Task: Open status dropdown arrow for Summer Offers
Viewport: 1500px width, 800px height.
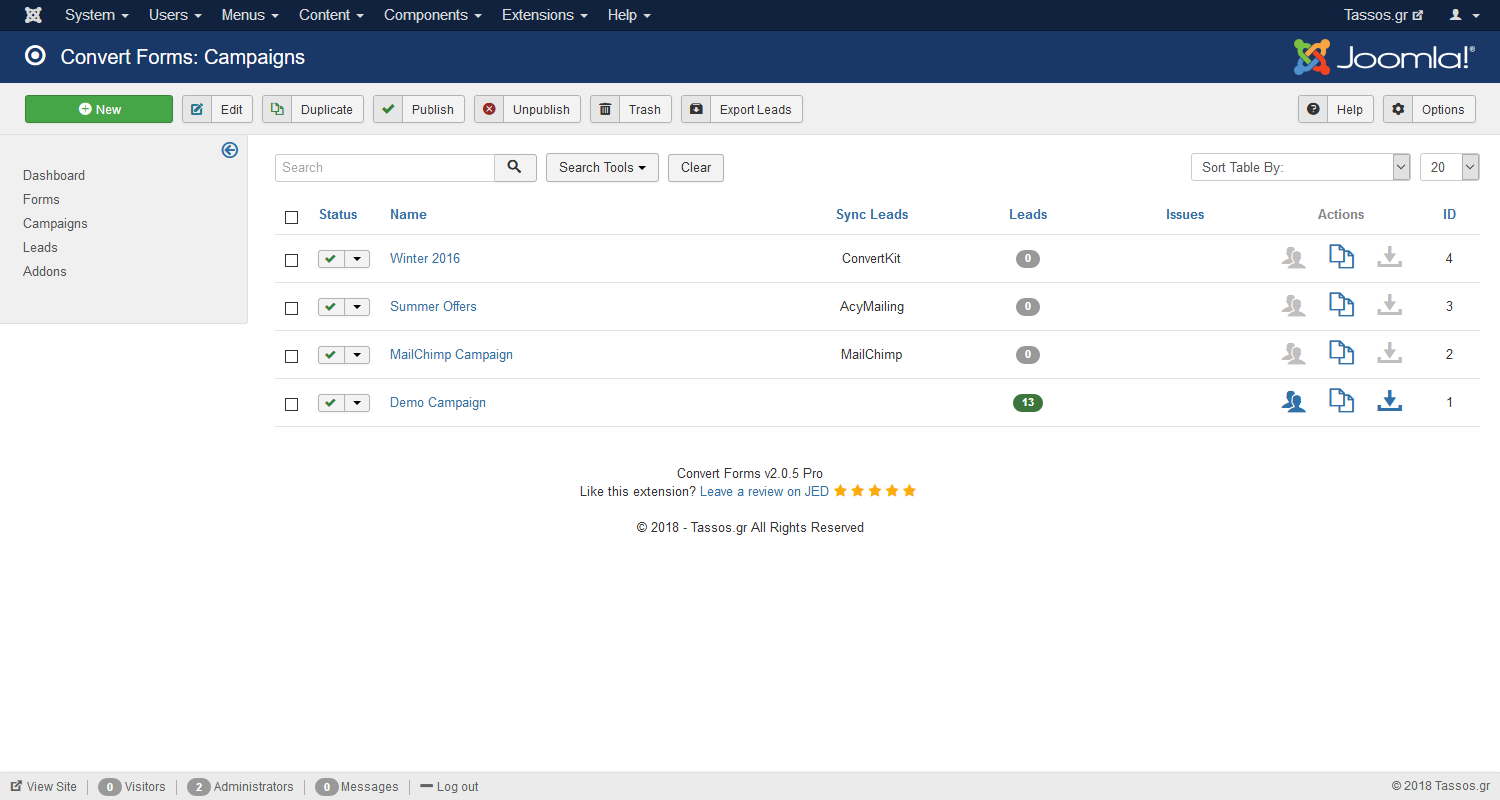Action: [358, 307]
